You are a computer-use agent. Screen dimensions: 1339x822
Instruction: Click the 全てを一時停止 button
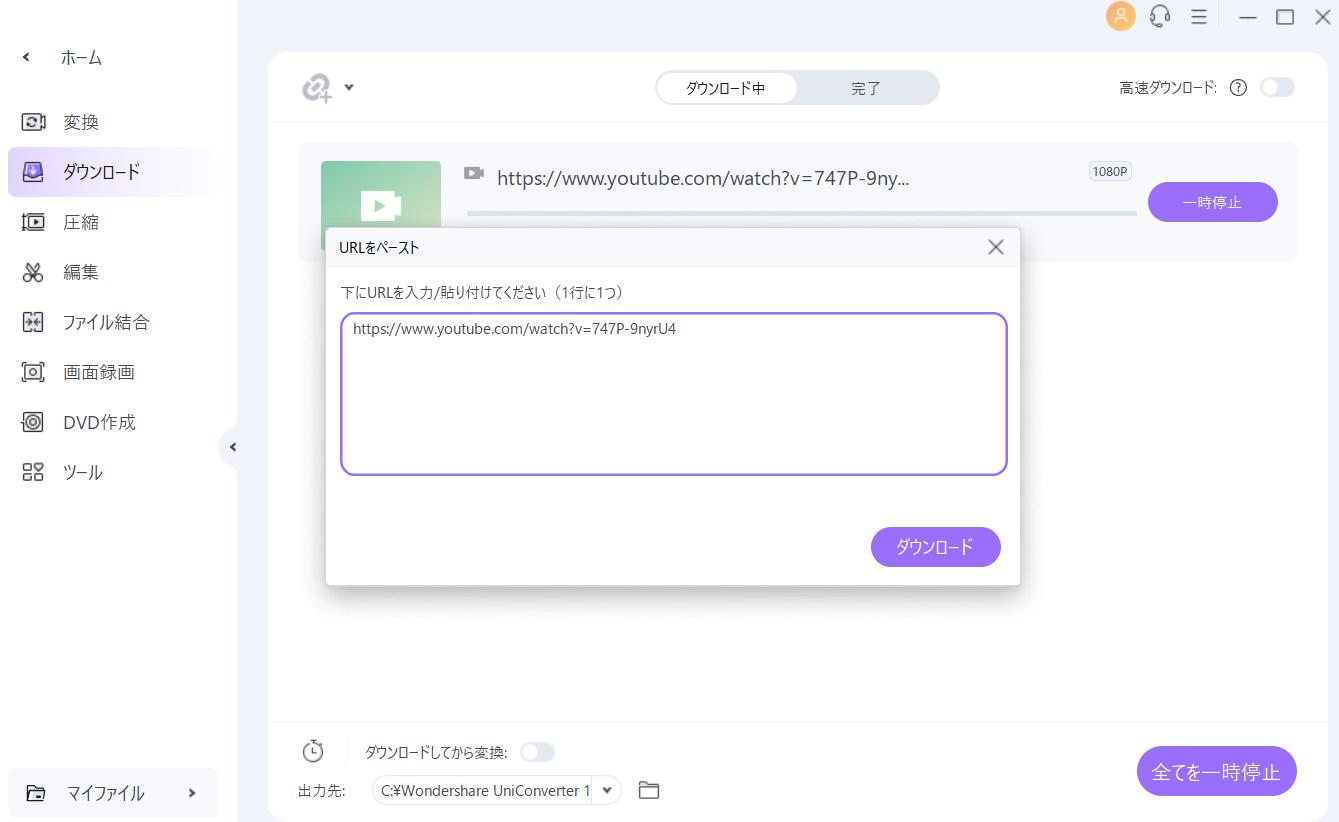tap(1216, 772)
